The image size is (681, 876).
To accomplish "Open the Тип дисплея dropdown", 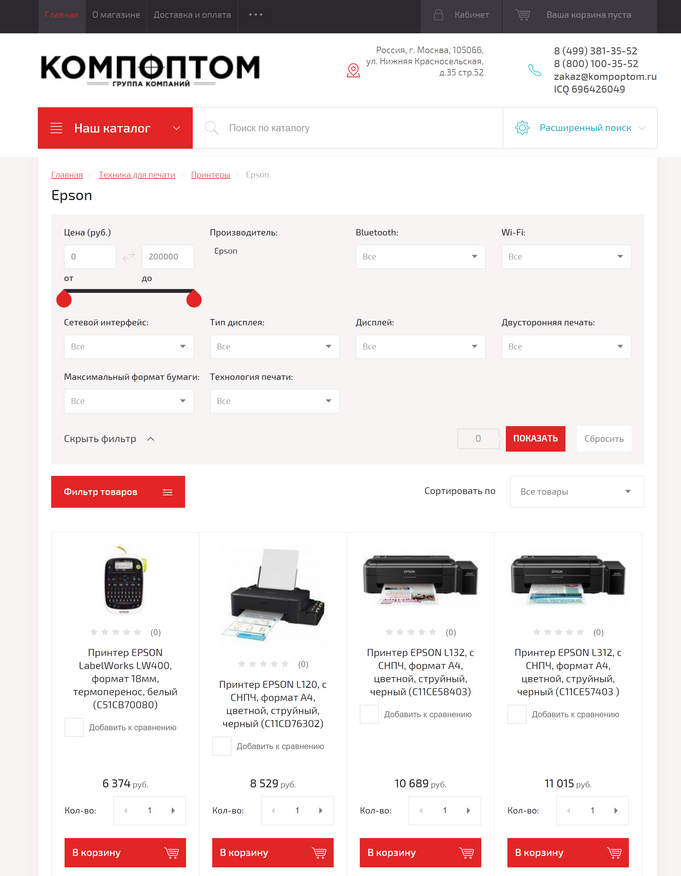I will pyautogui.click(x=274, y=346).
